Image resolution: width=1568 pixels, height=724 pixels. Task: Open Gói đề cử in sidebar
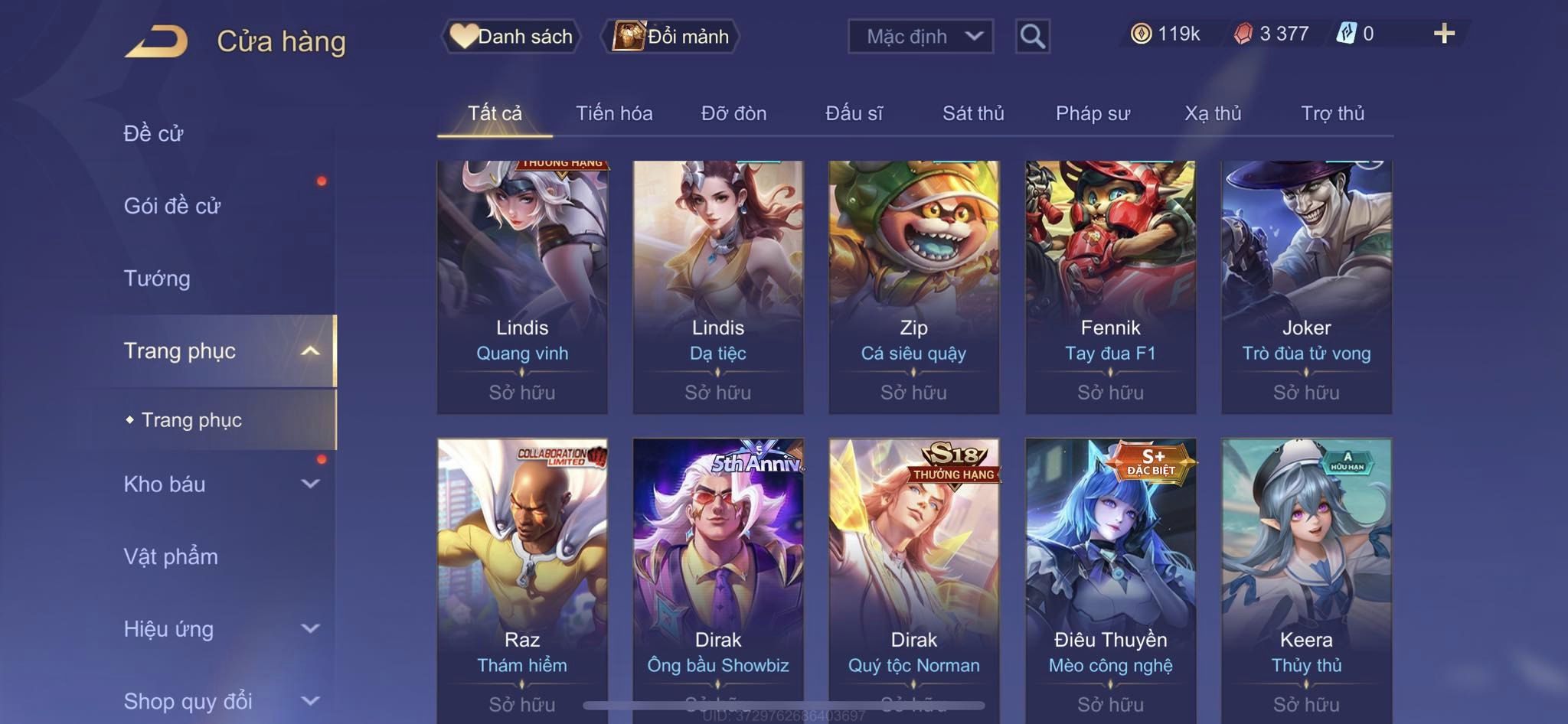pos(172,206)
